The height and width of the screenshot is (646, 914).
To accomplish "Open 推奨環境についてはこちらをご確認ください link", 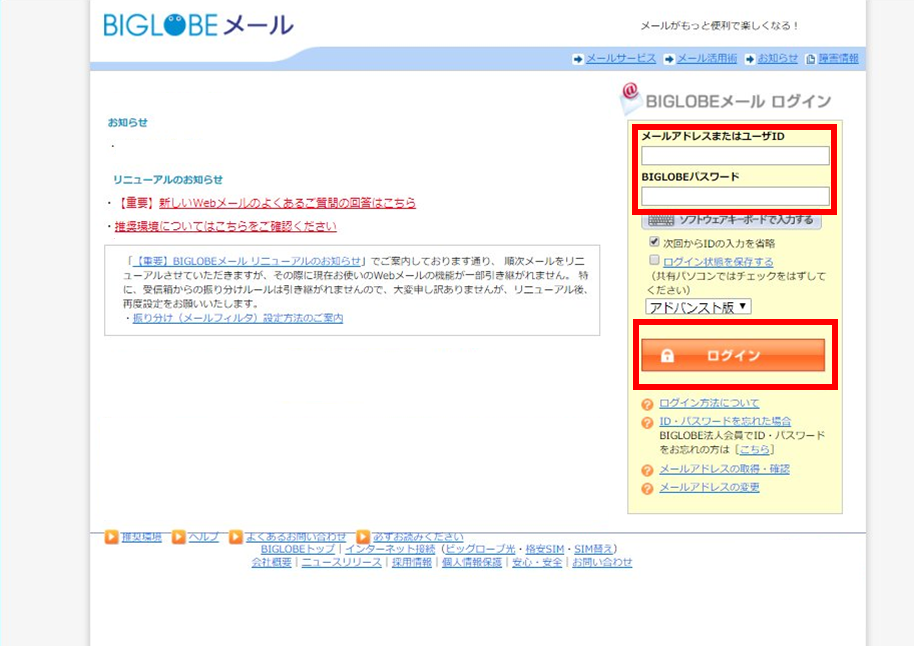I will click(226, 226).
